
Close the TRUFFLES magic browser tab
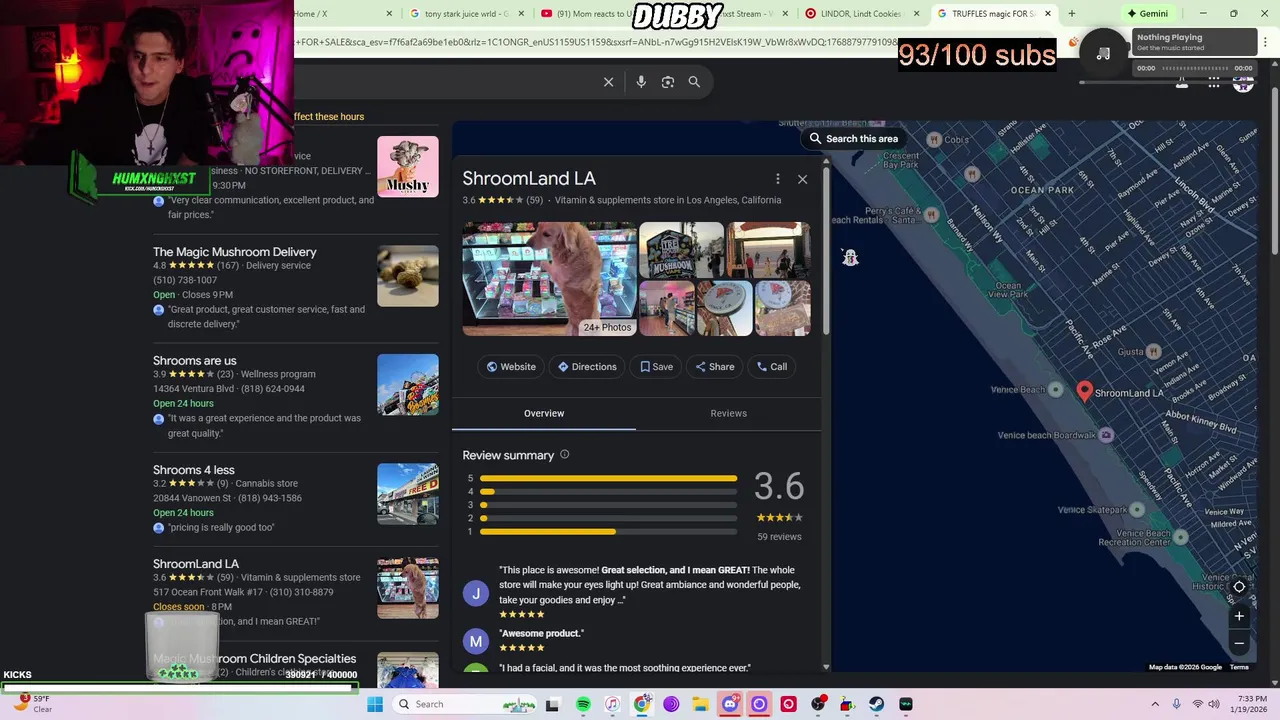pyautogui.click(x=1048, y=14)
